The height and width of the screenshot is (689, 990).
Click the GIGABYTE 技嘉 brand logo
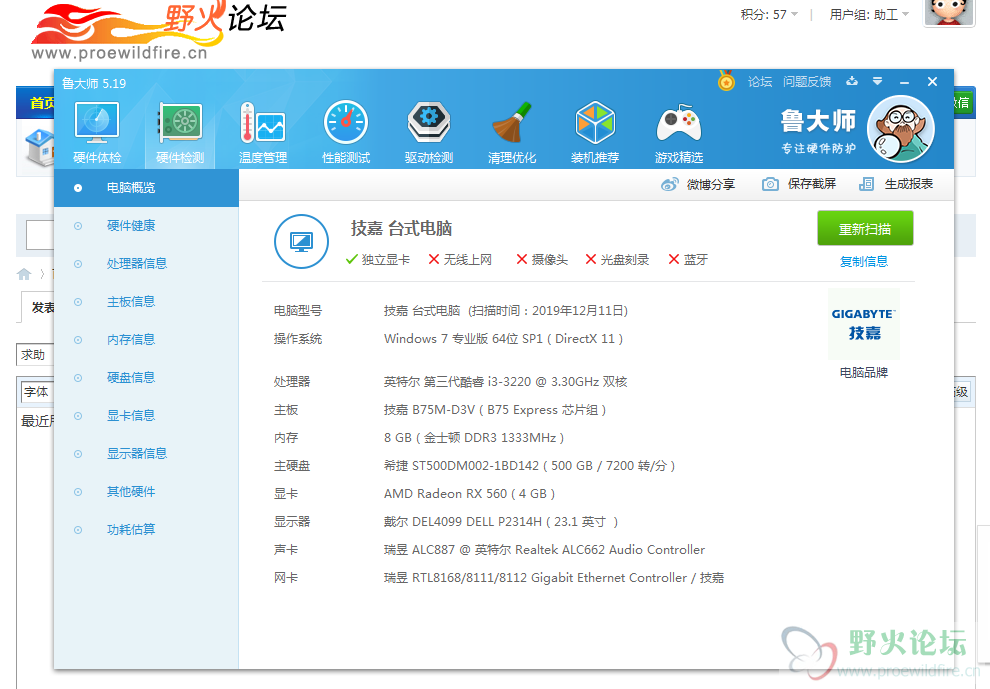(x=864, y=324)
